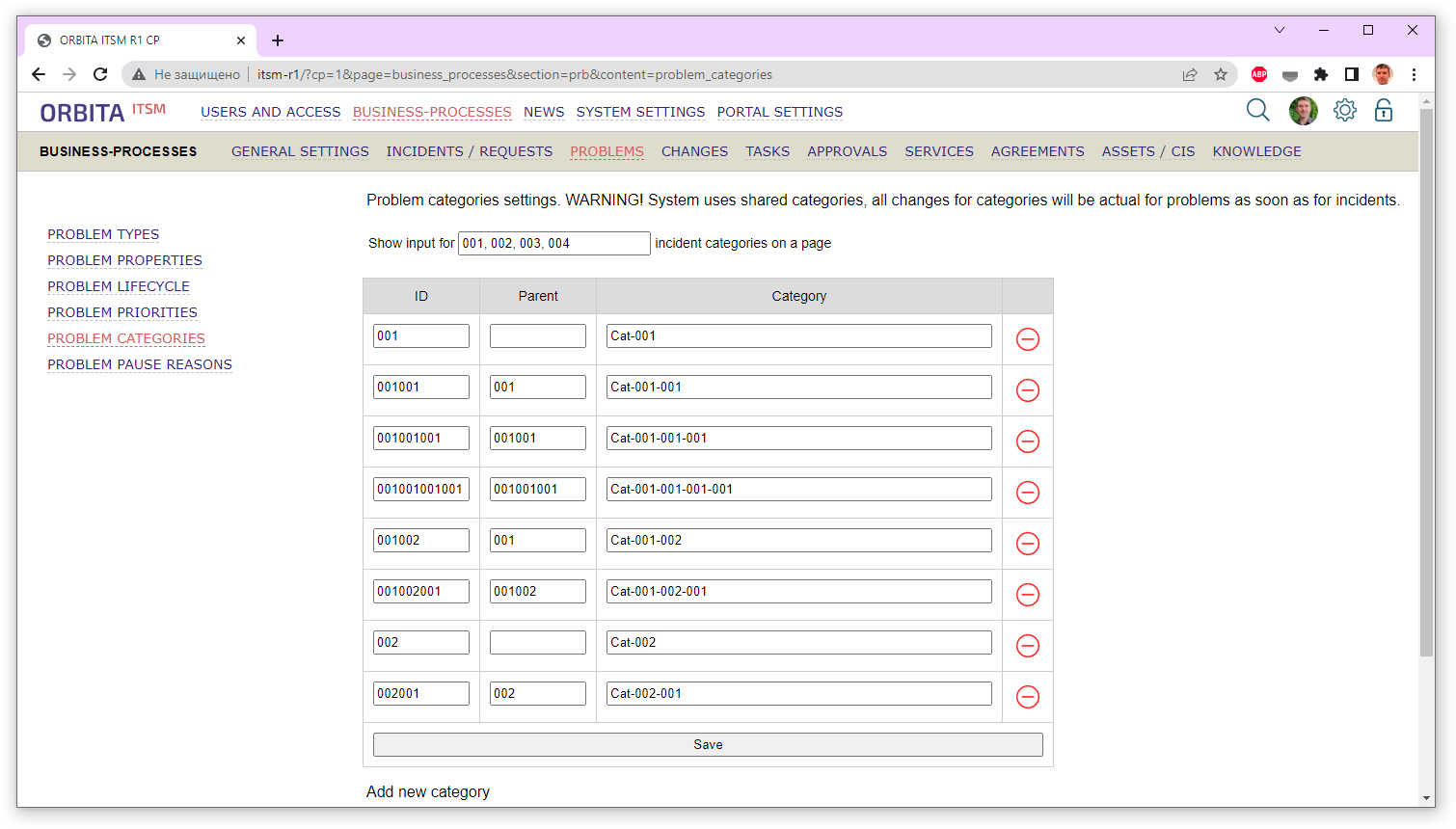Open the user avatar in page header
This screenshot has width=1456, height=829.
coord(1303,111)
